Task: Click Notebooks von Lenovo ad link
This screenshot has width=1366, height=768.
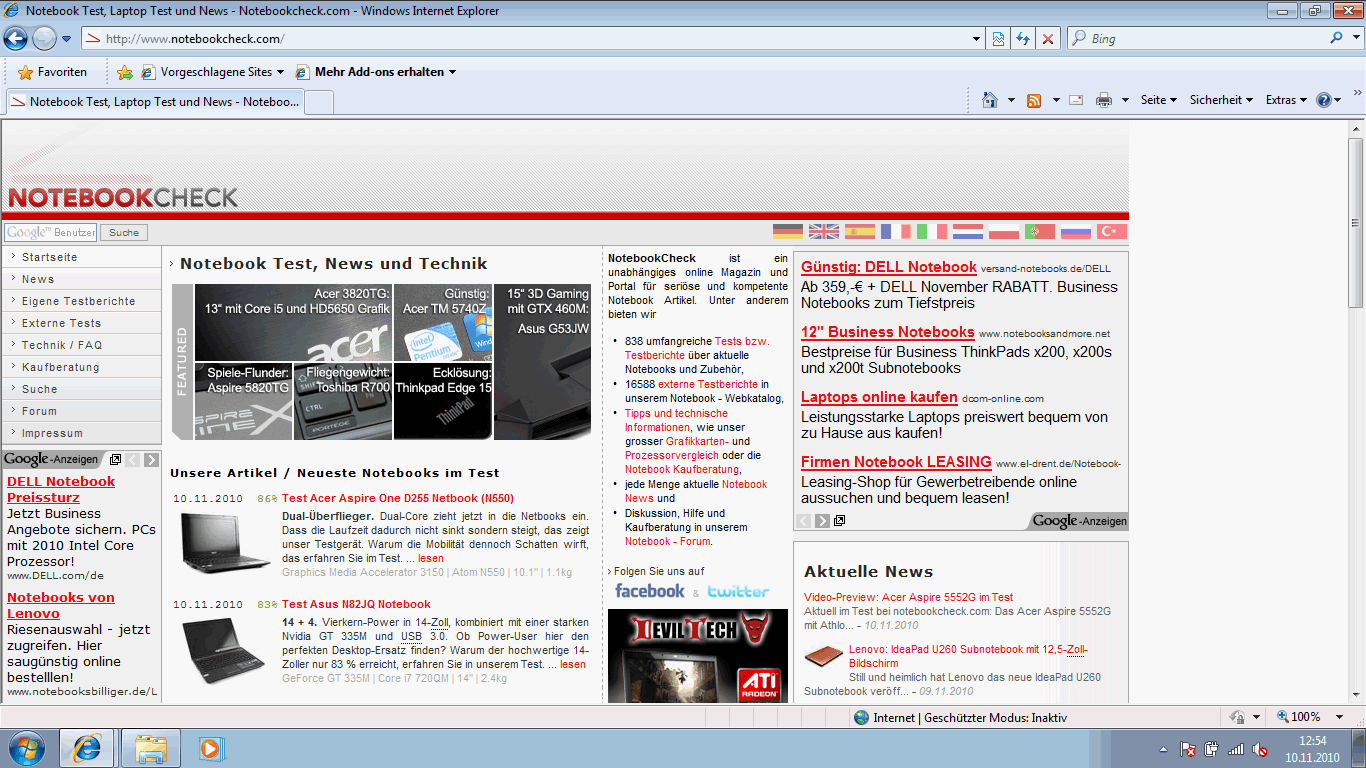Action: (x=61, y=605)
